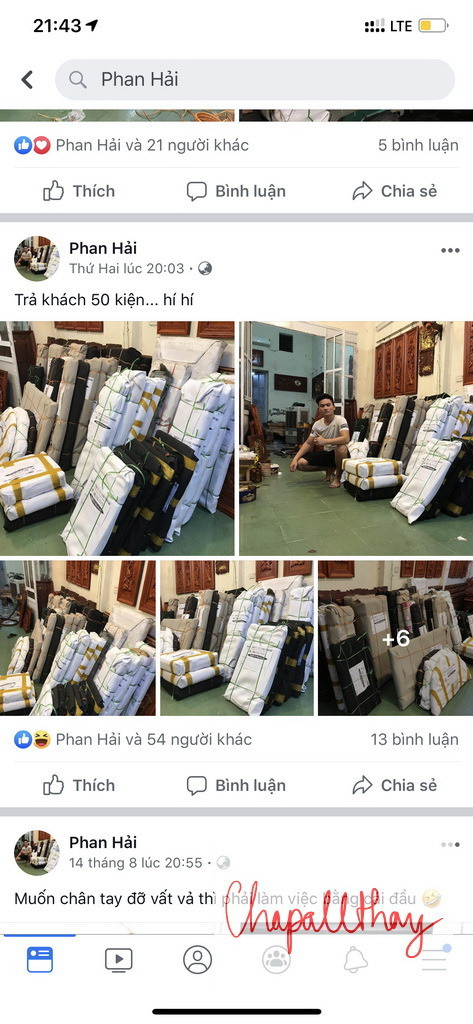Open options for 14 tháng 8 post
This screenshot has height=1024, width=473.
click(x=449, y=844)
